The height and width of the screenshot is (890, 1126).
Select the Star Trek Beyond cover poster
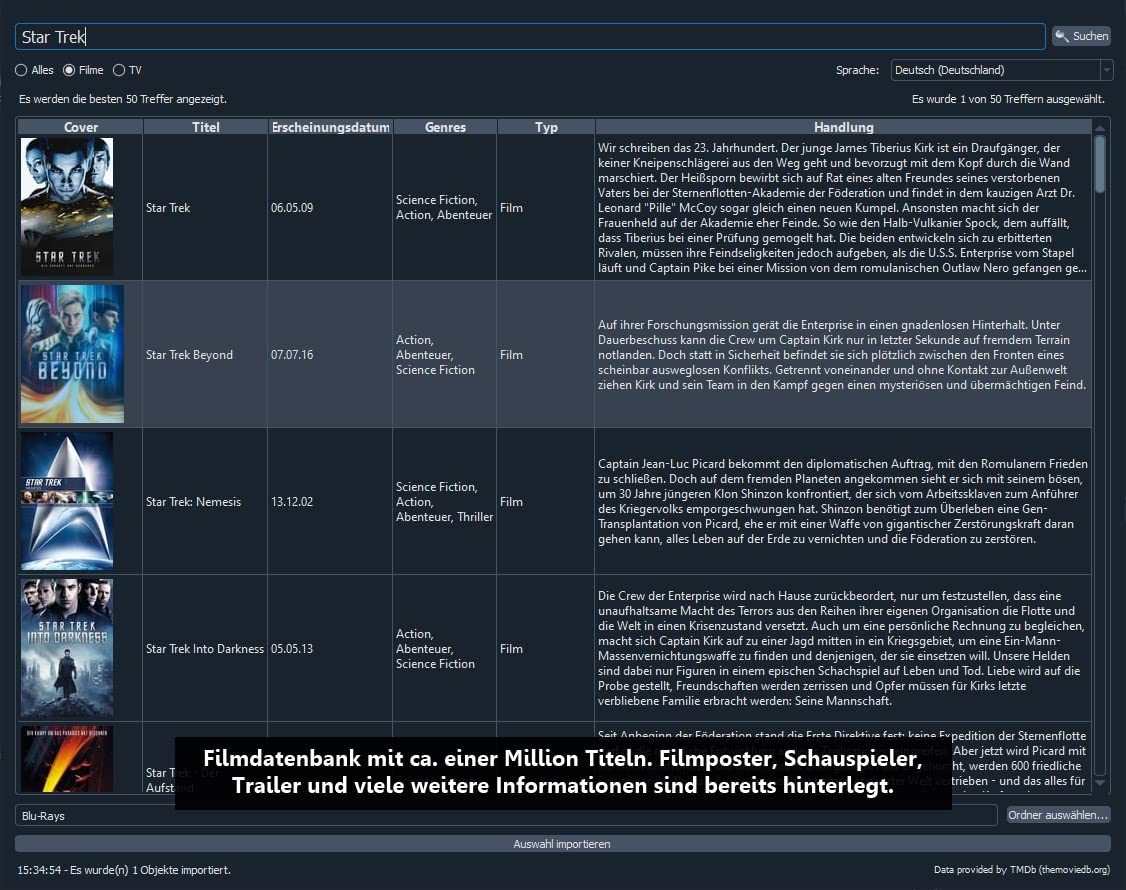point(72,354)
